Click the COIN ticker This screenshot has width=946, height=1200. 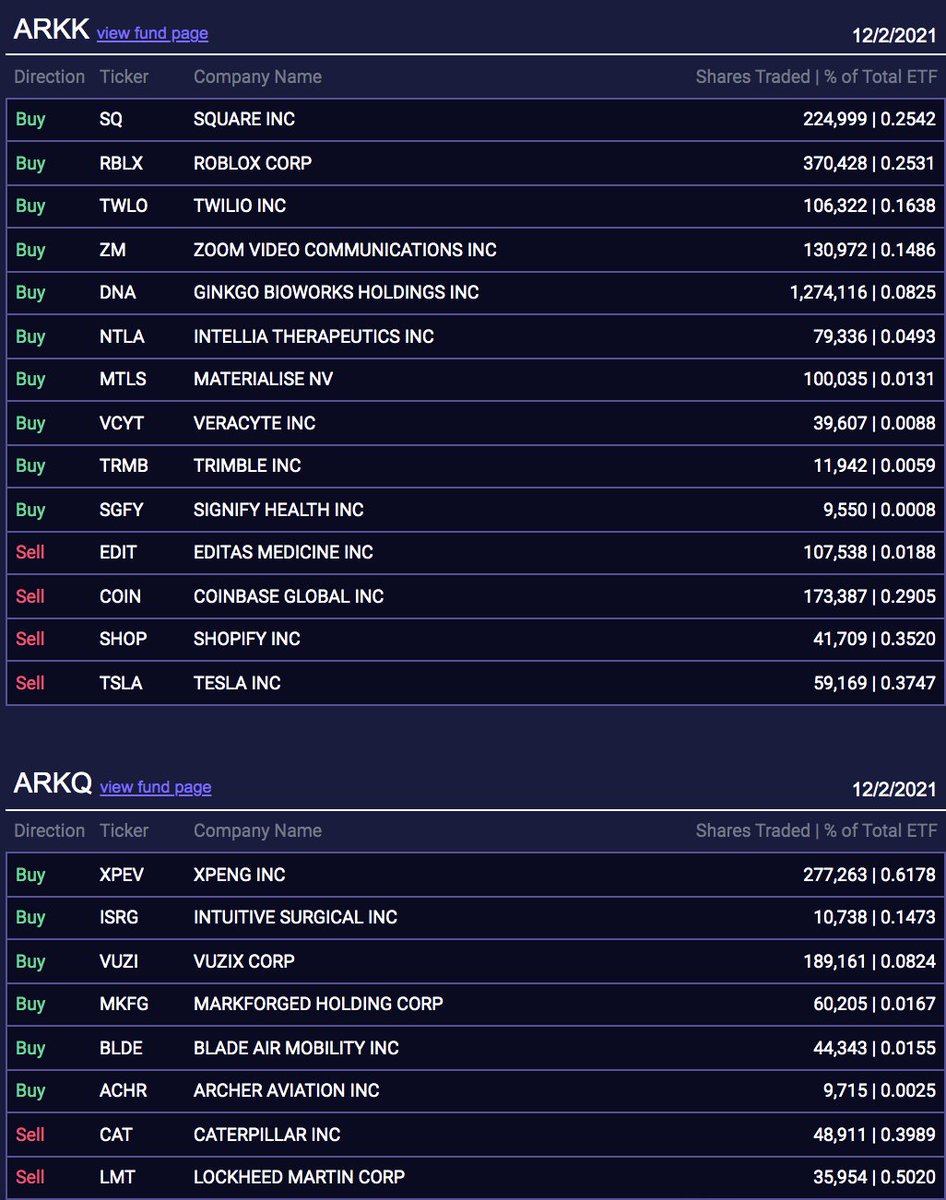tap(120, 596)
